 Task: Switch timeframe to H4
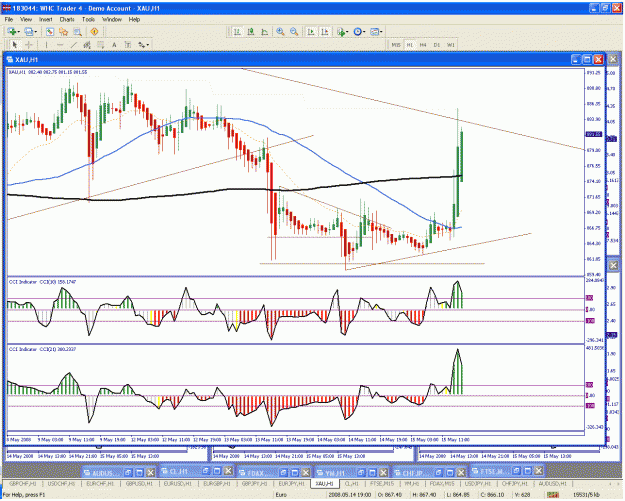(x=423, y=45)
